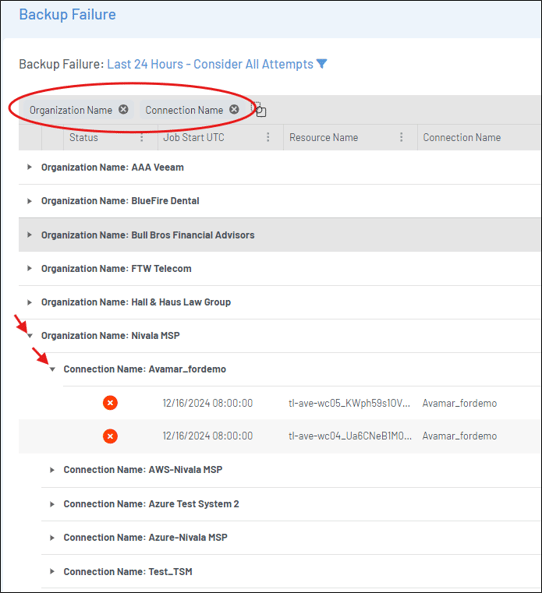Viewport: 542px width, 593px height.
Task: Open Status column options menu
Action: coord(142,137)
